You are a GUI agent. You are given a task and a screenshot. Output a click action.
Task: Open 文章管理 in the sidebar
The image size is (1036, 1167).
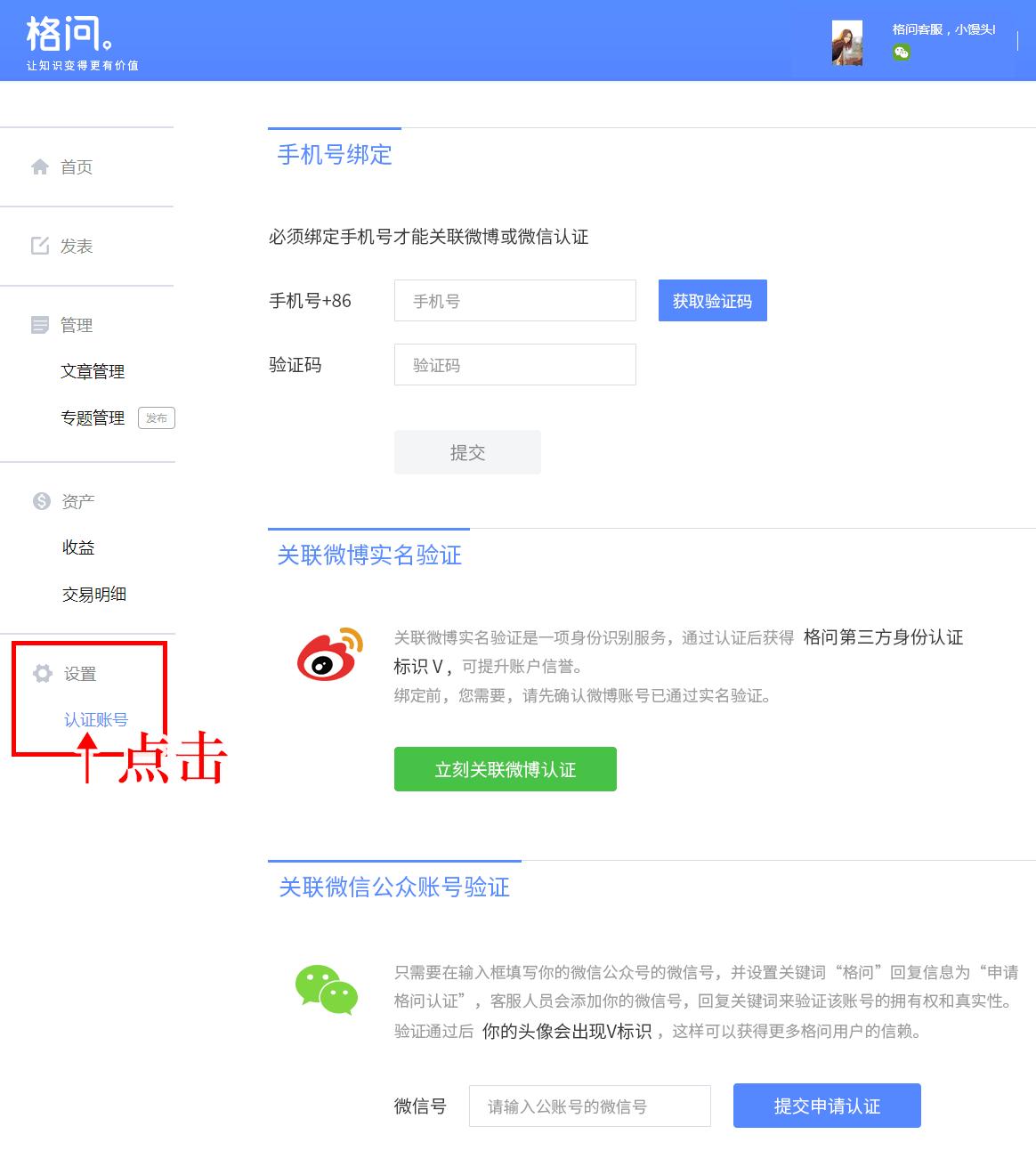[93, 371]
